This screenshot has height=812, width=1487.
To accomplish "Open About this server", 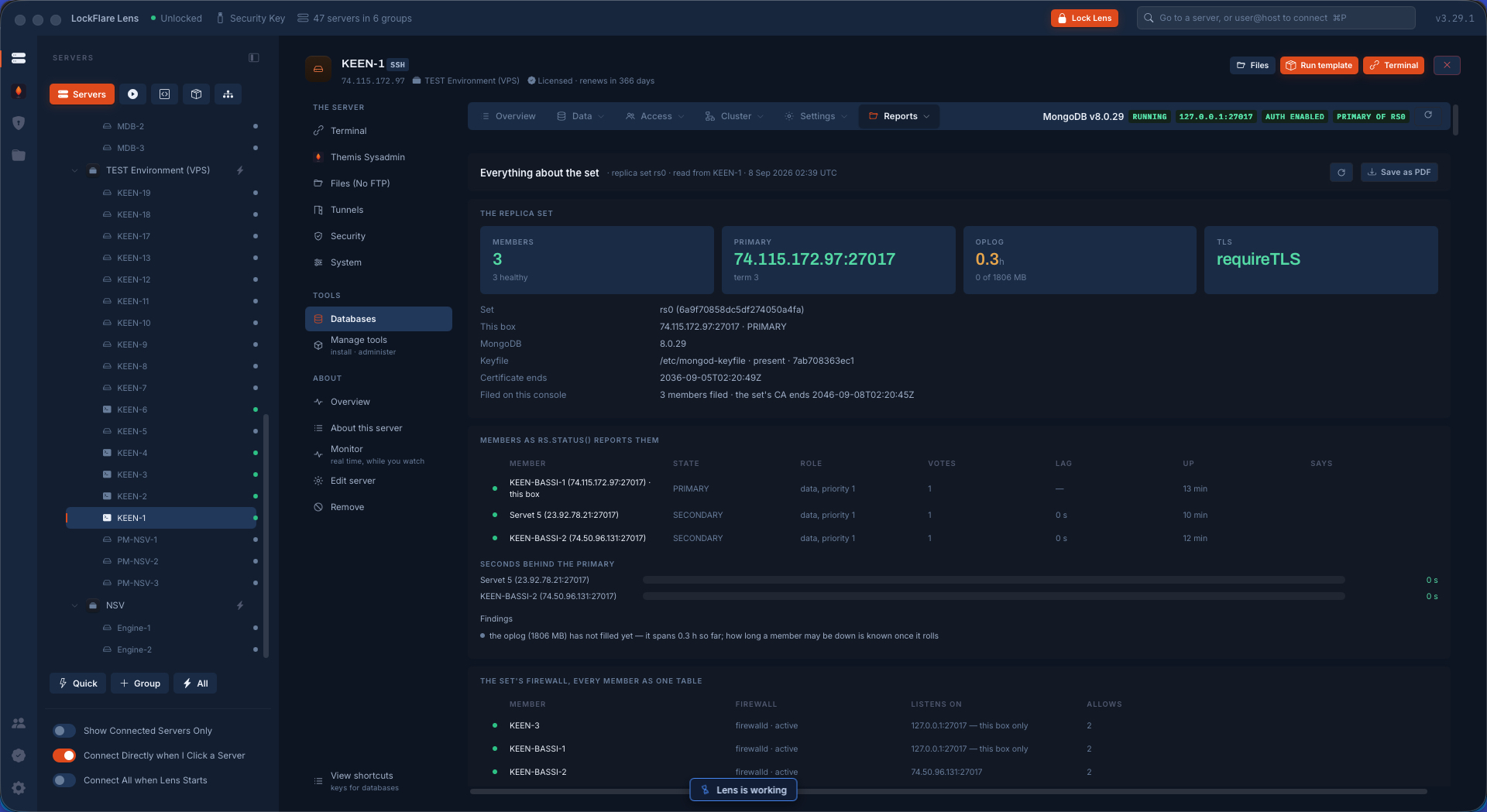I will coord(379,428).
